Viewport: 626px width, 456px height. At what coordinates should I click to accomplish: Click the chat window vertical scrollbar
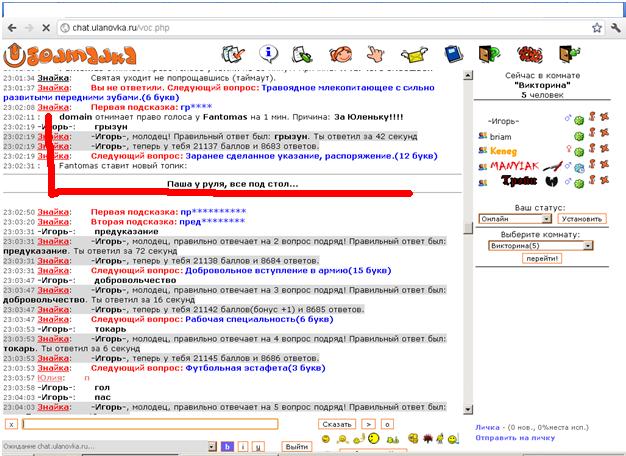tap(468, 240)
